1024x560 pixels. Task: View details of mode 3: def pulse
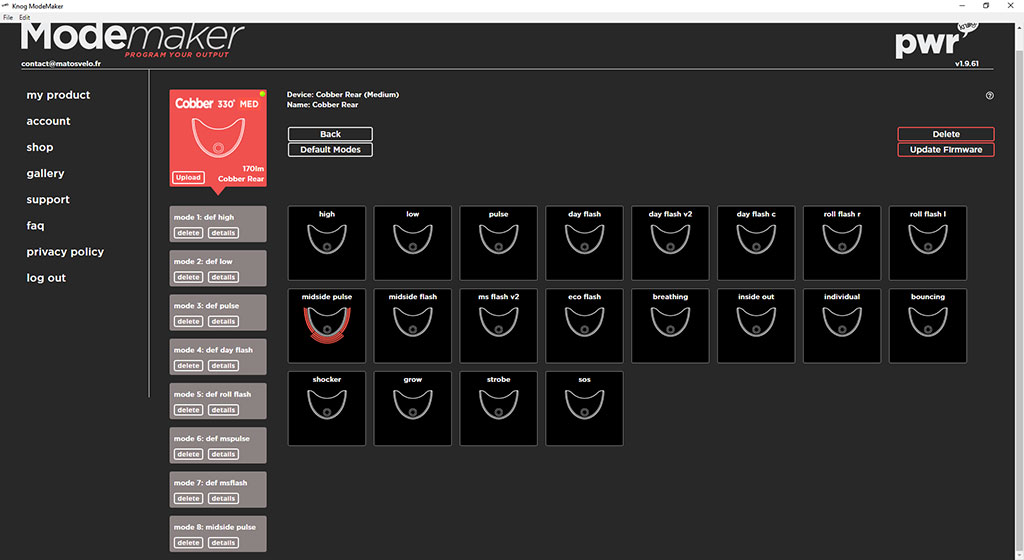click(223, 322)
